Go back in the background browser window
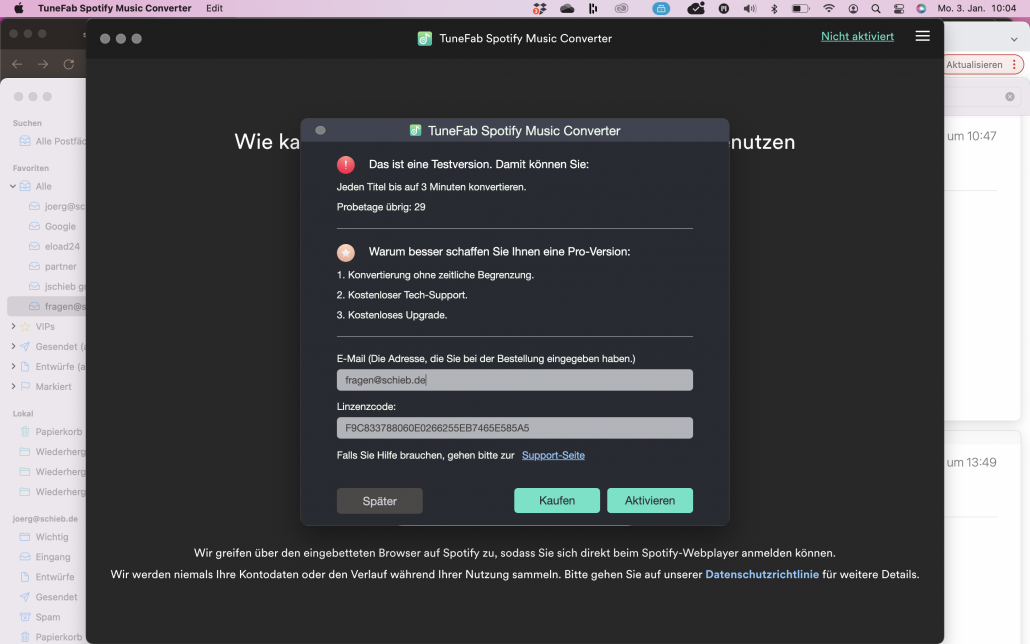Image resolution: width=1030 pixels, height=644 pixels. coord(17,64)
